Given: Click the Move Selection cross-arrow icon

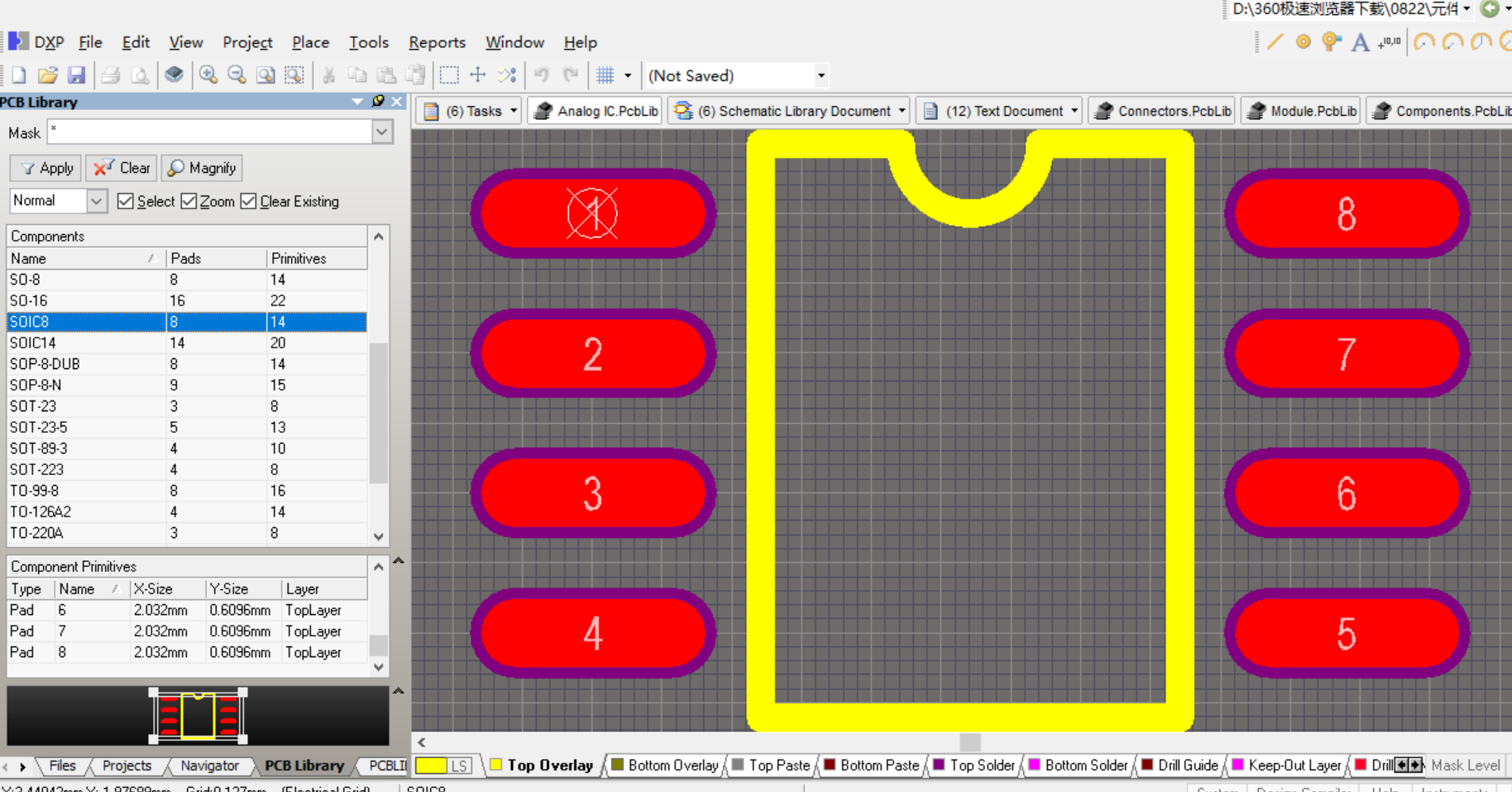Looking at the screenshot, I should [478, 75].
